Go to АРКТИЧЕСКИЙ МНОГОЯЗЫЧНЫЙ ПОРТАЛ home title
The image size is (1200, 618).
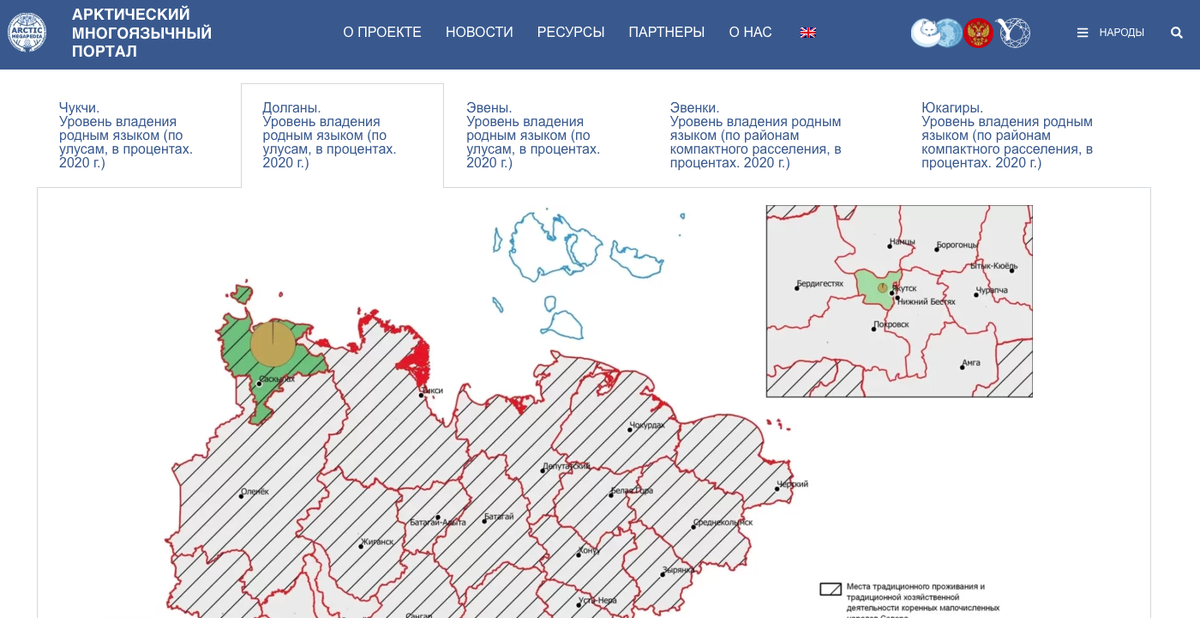(142, 33)
